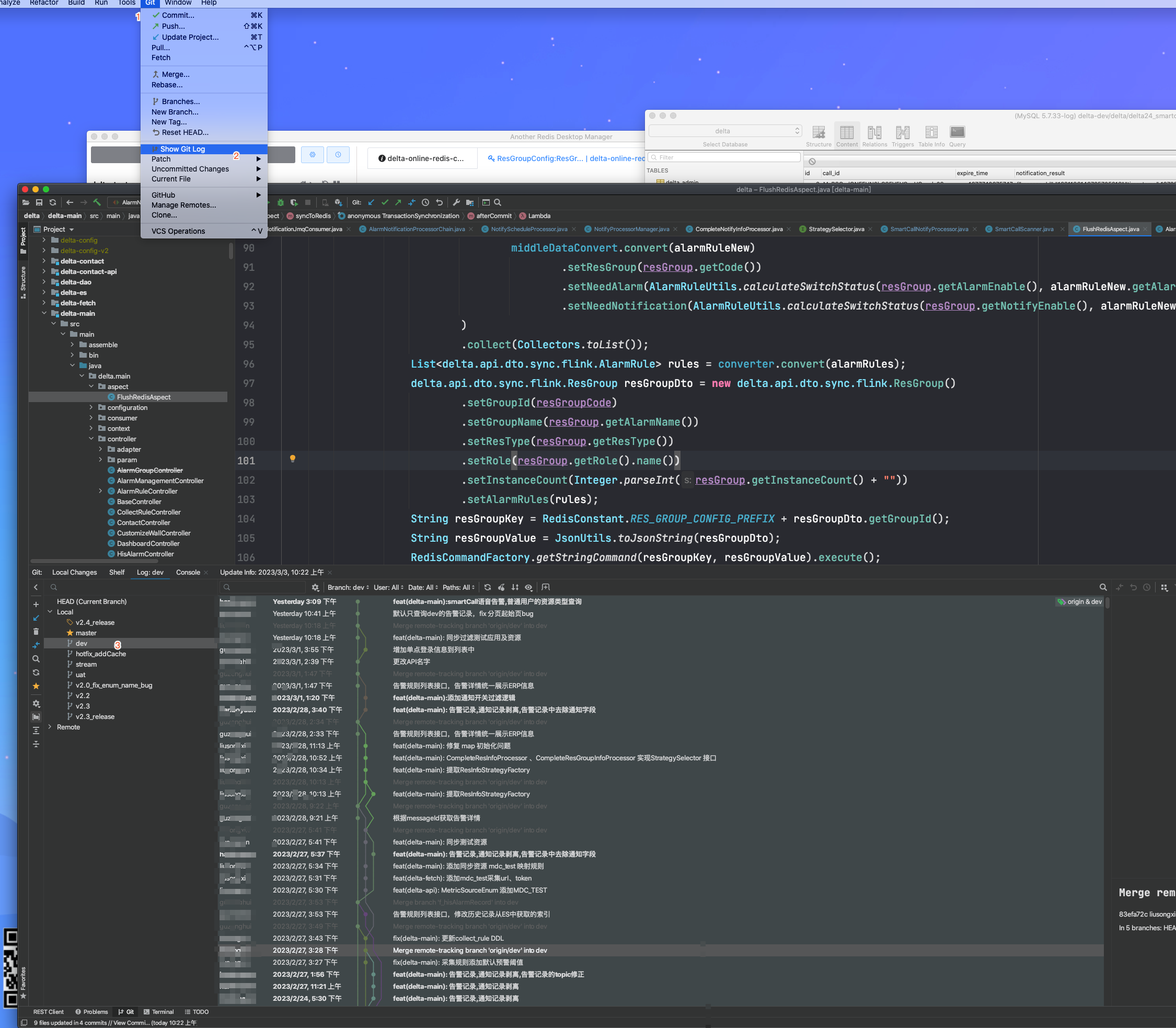The width and height of the screenshot is (1176, 1028).
Task: Open the Paths: All filter dropdown
Action: pyautogui.click(x=459, y=587)
